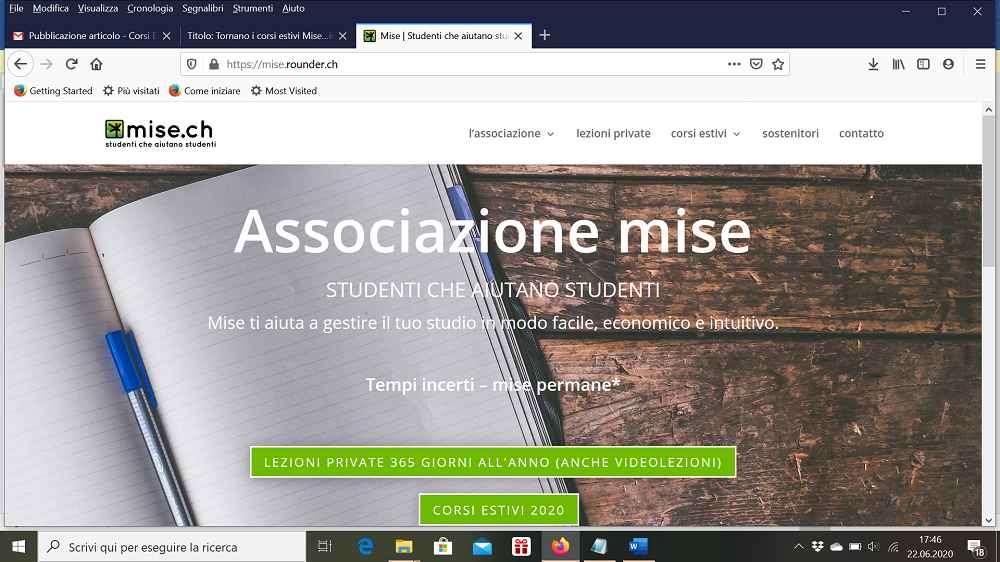Open page actions three-dots menu
The image size is (1000, 562).
[734, 64]
